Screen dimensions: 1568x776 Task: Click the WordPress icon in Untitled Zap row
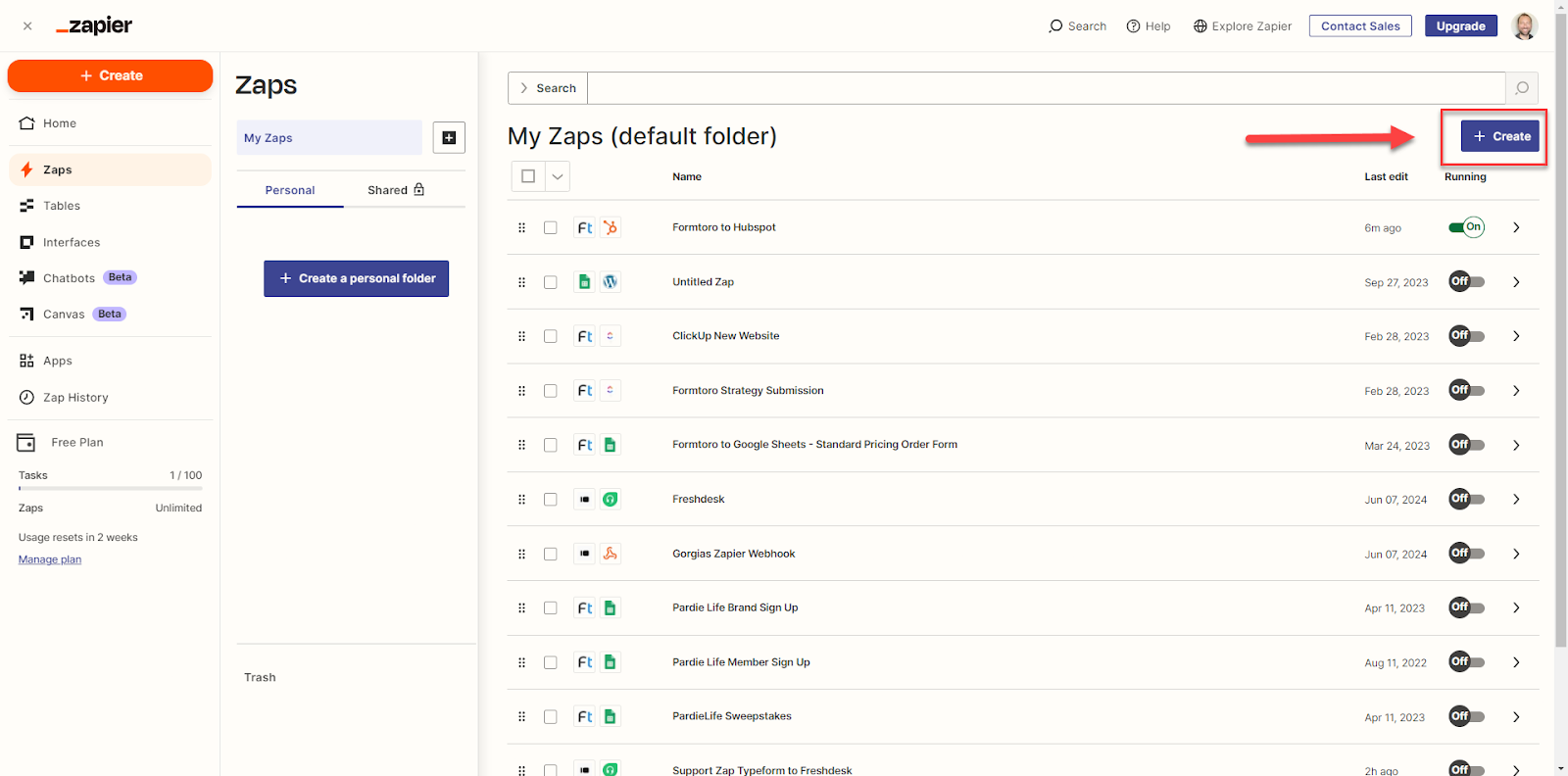point(610,282)
